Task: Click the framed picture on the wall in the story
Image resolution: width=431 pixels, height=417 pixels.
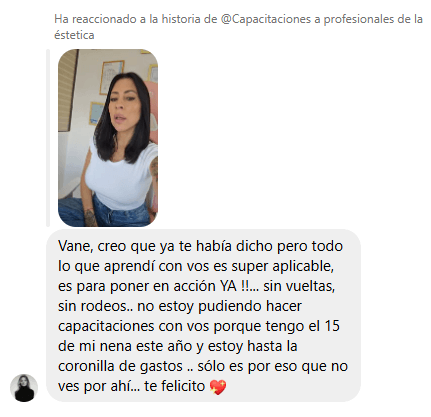Action: coord(111,76)
